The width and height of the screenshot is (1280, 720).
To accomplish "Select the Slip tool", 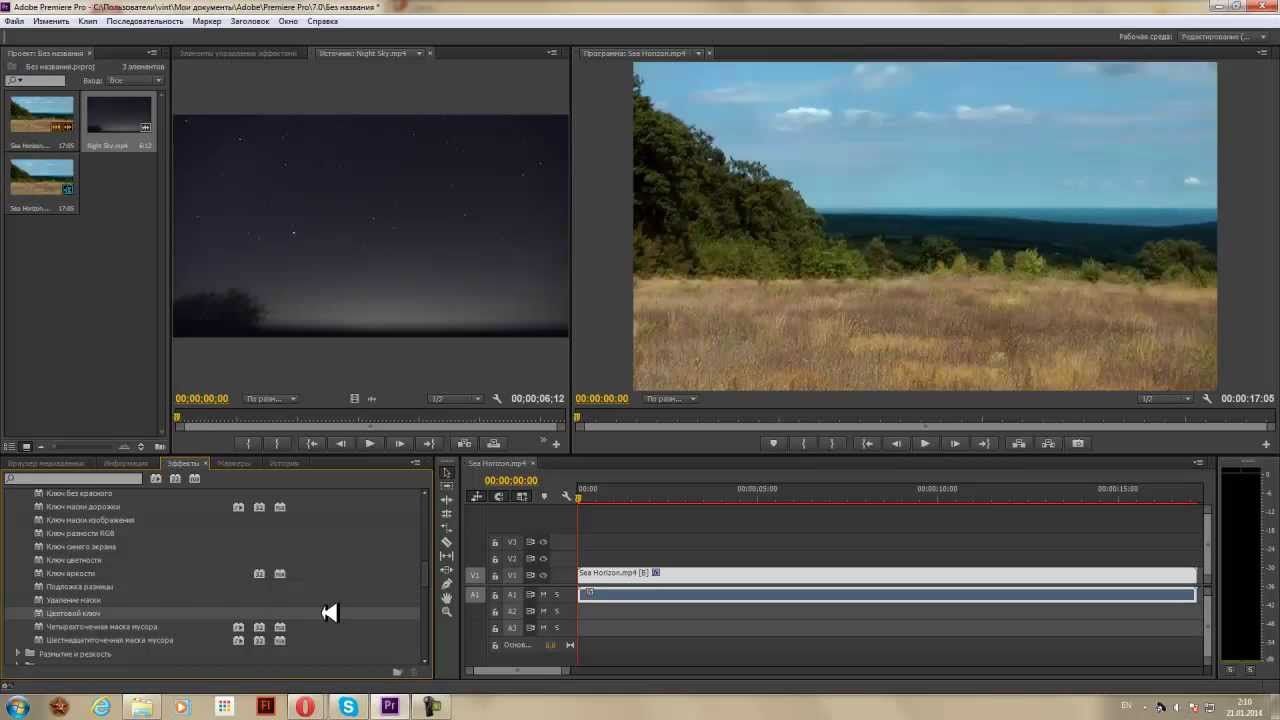I will click(447, 556).
